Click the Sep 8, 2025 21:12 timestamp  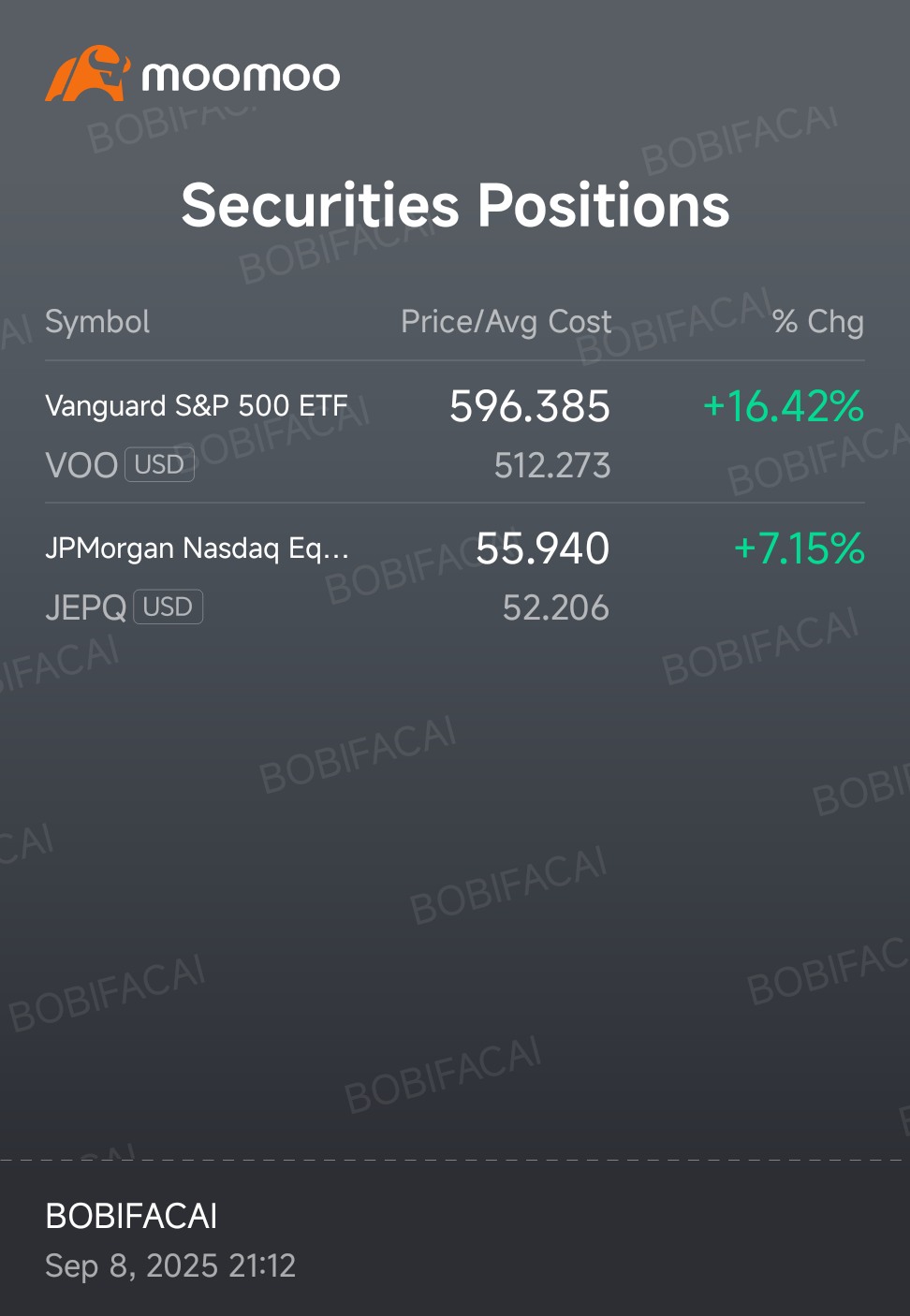pyautogui.click(x=170, y=1265)
